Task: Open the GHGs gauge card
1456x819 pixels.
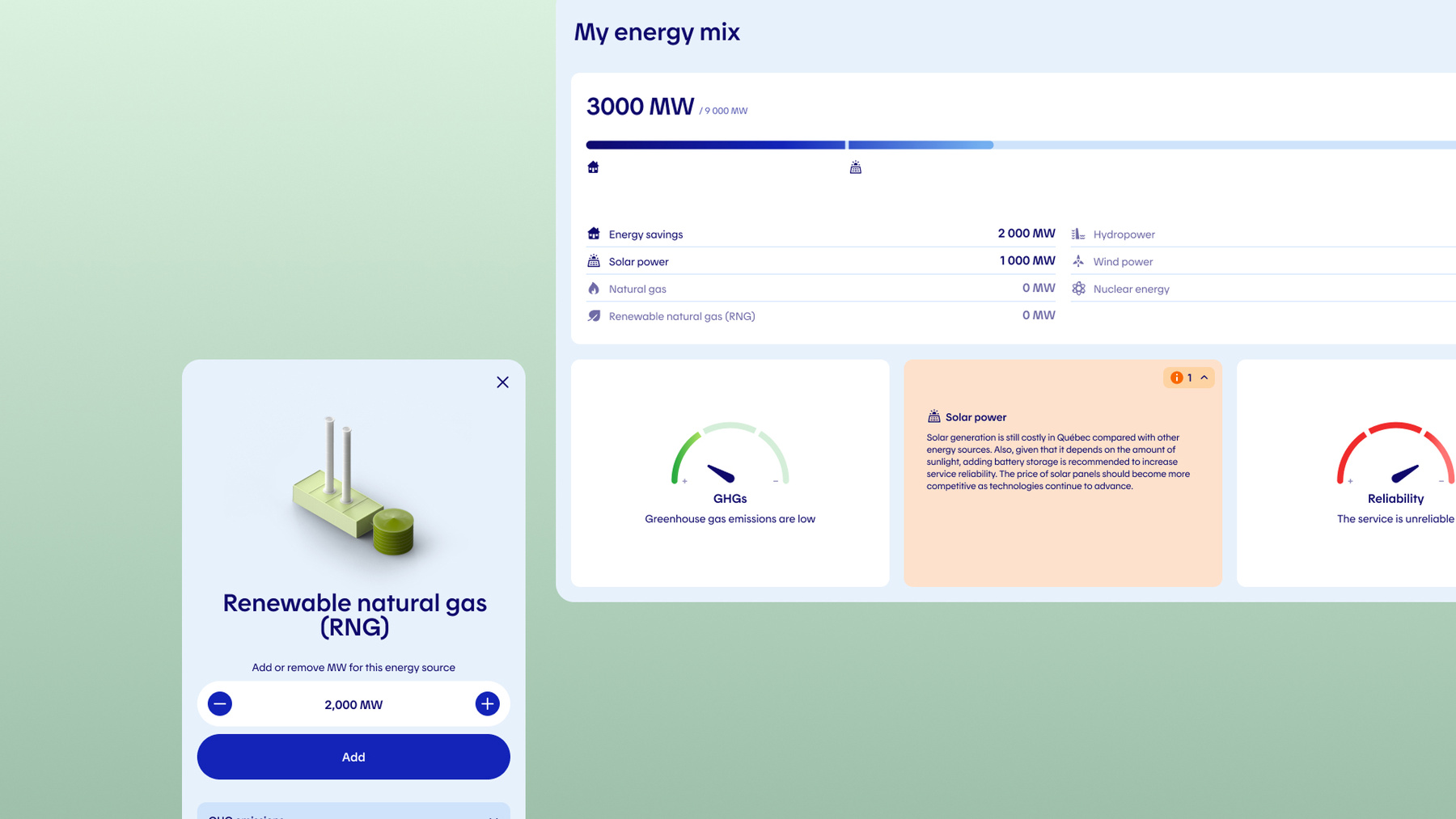Action: (x=730, y=473)
